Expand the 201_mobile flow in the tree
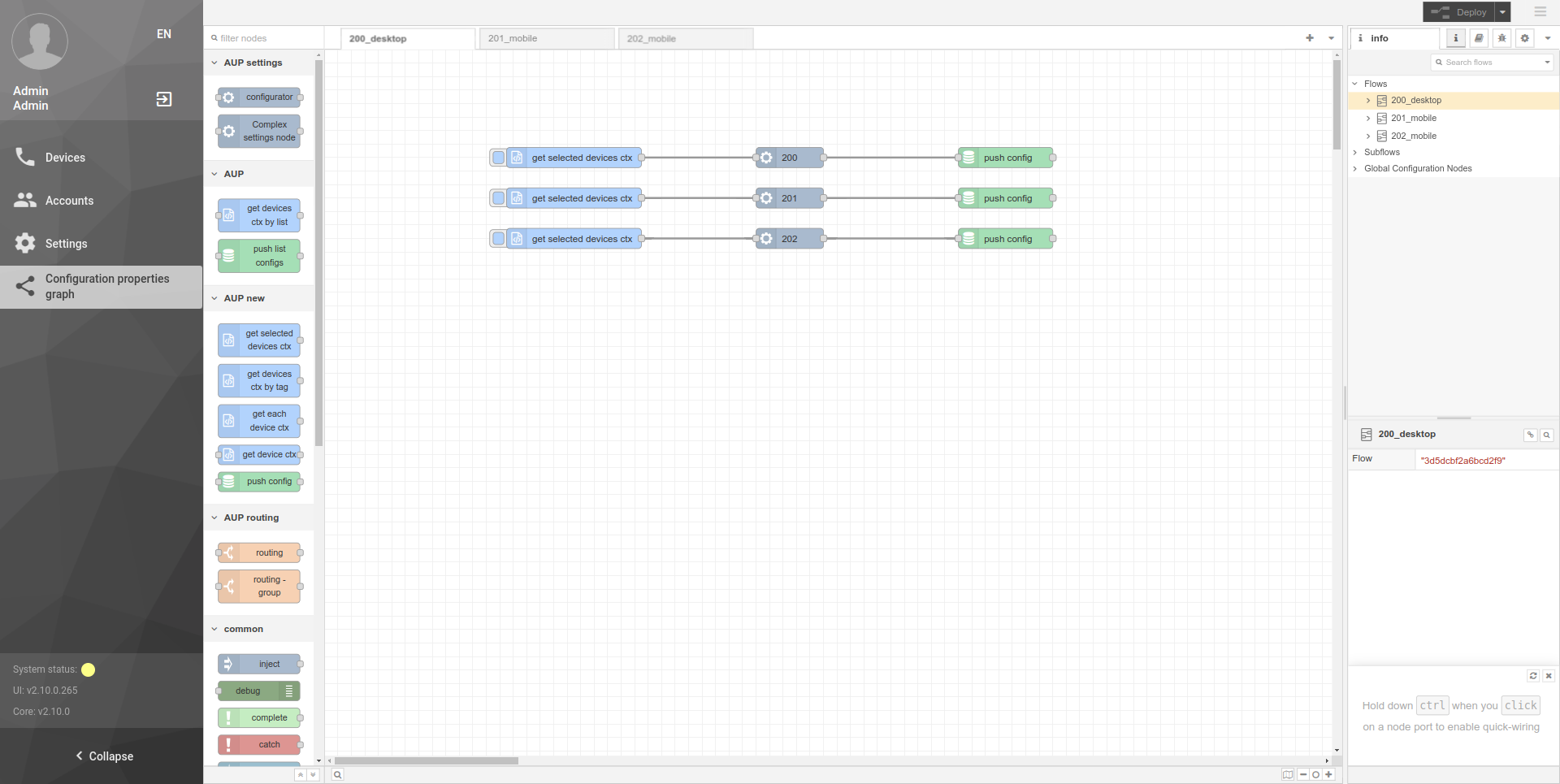 tap(1368, 119)
